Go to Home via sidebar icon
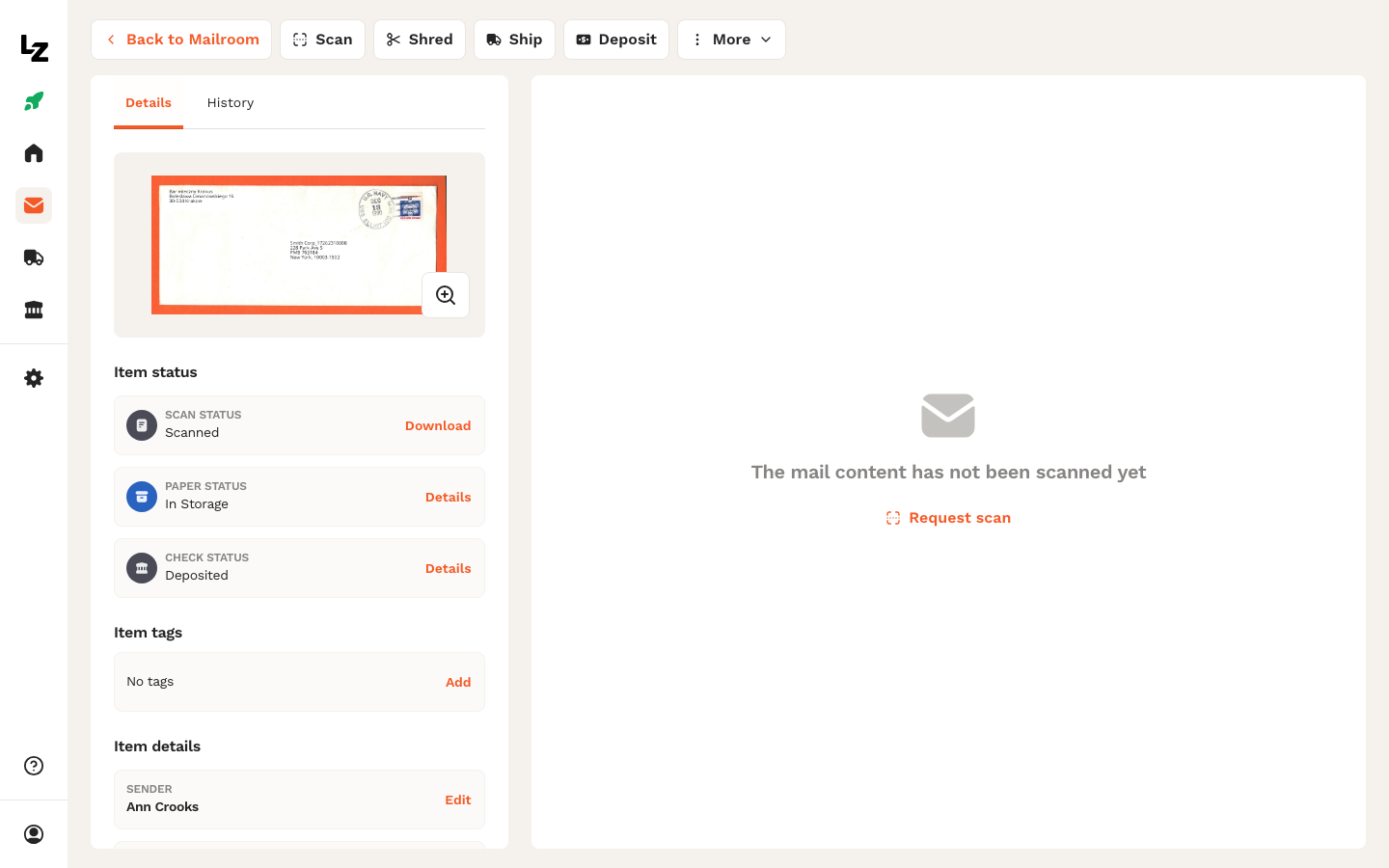The height and width of the screenshot is (868, 1389). click(x=34, y=153)
